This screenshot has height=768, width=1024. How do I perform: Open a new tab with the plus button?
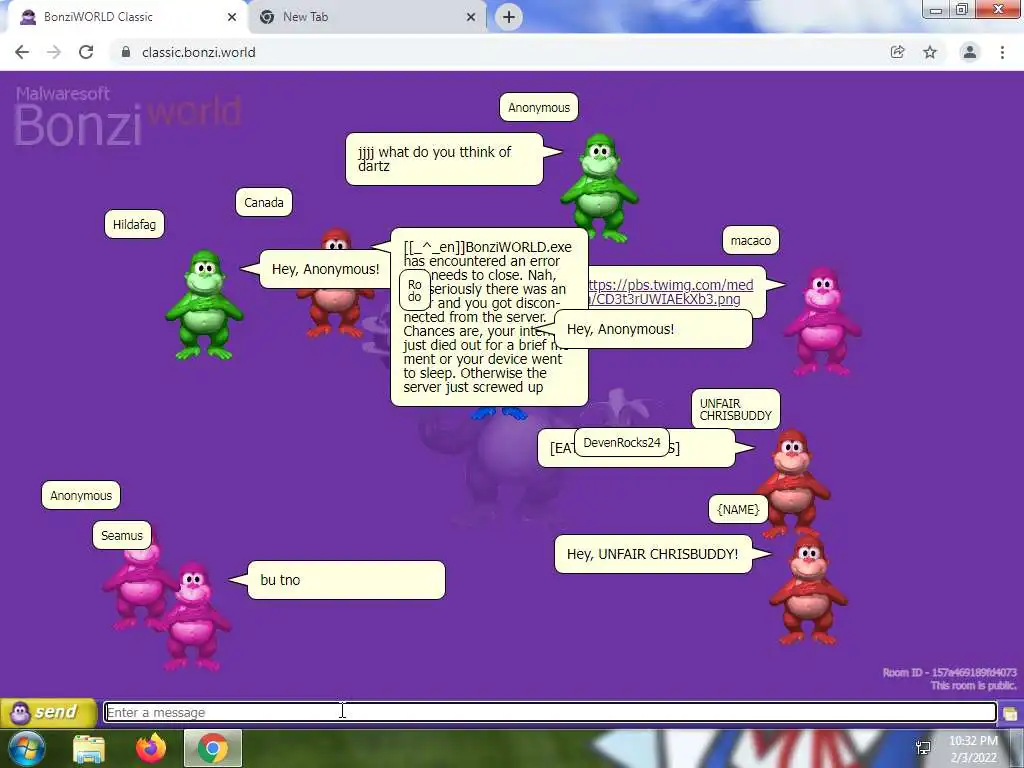coord(509,17)
